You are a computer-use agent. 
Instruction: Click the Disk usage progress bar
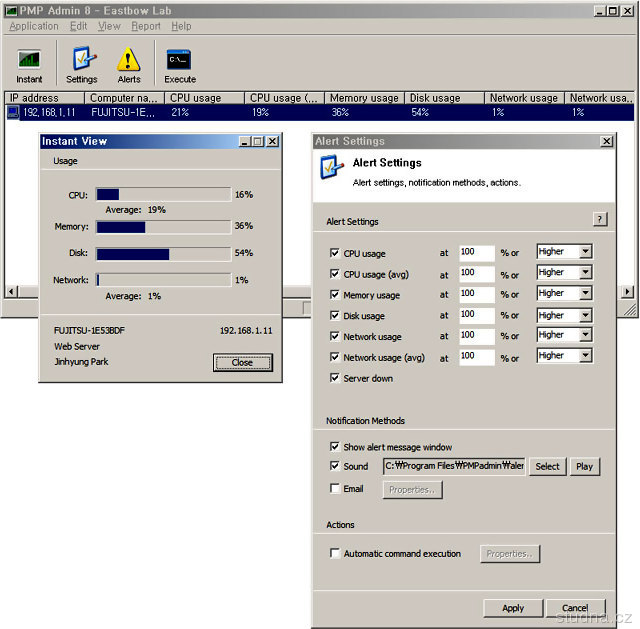point(163,254)
